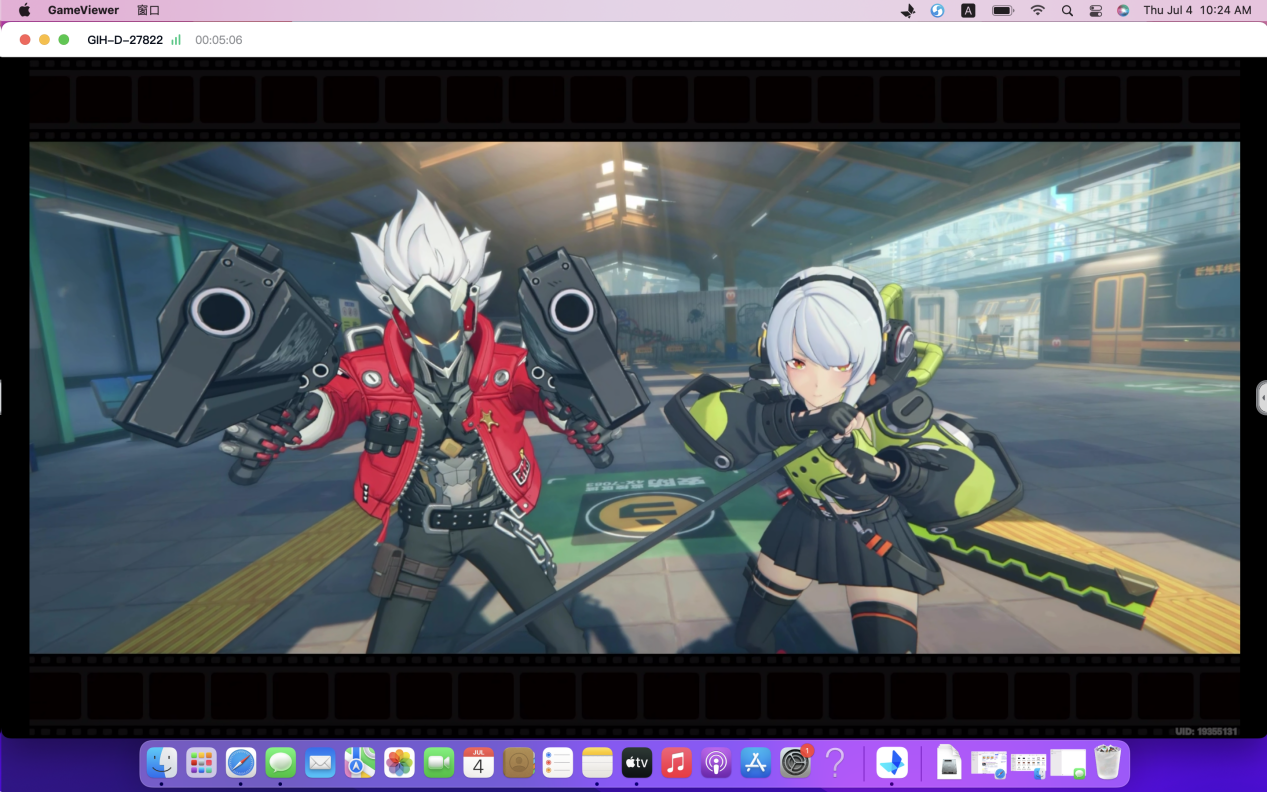Open the input source 'A' menu
The width and height of the screenshot is (1267, 792).
coord(968,10)
